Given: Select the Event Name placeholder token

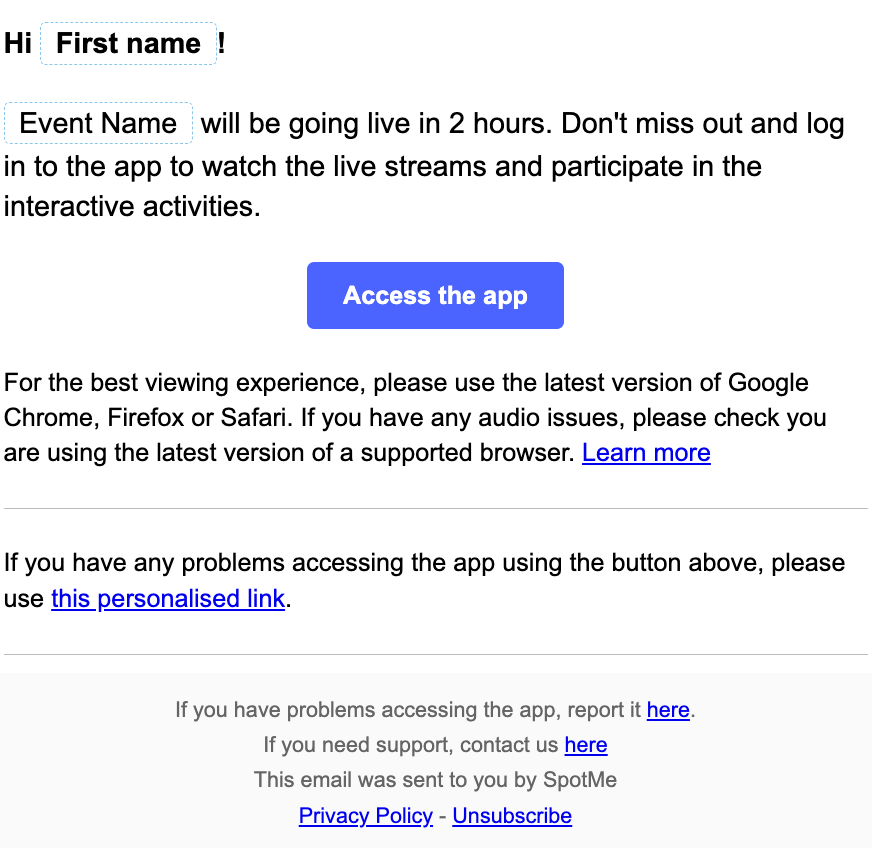Looking at the screenshot, I should [98, 123].
